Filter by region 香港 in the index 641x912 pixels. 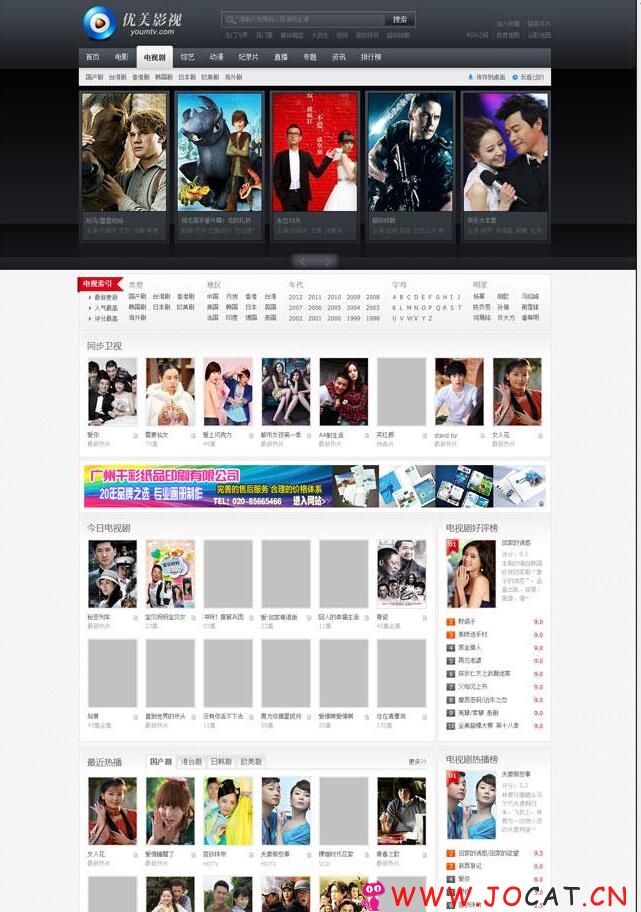(251, 297)
